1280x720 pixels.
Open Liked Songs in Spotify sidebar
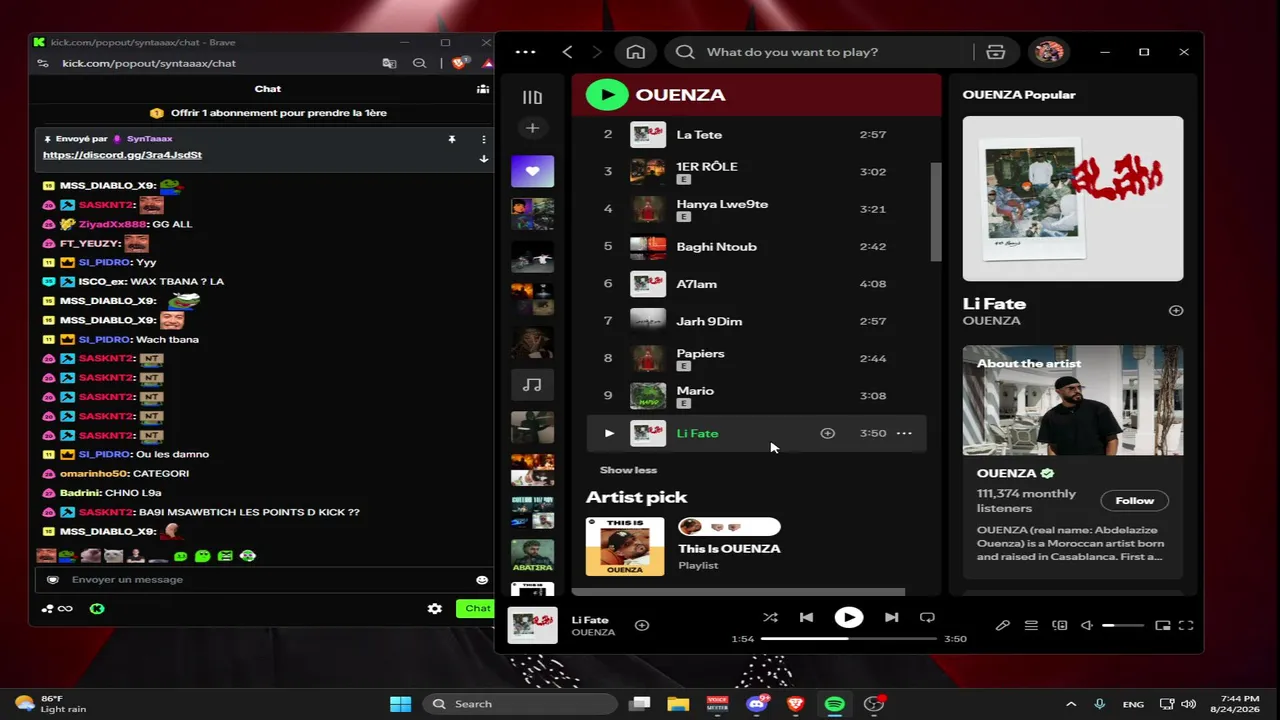tap(532, 171)
